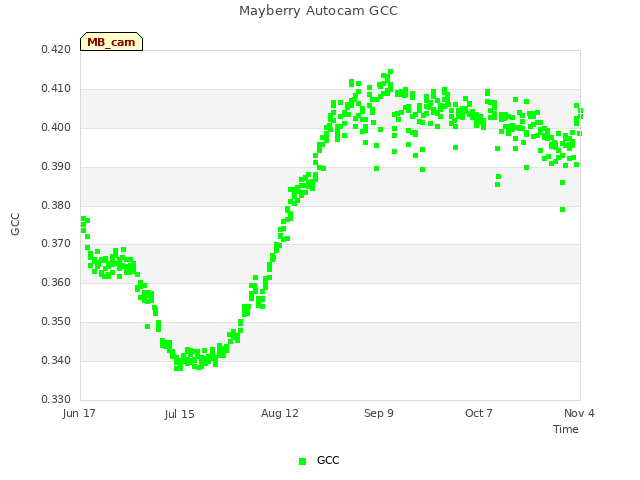Click the 0.400 y-axis value
The image size is (640, 480).
[56, 128]
